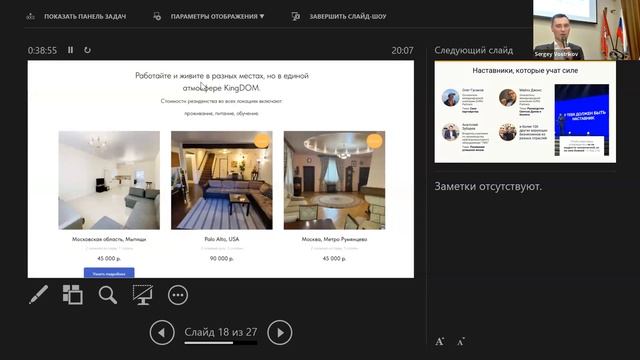Open the see all slides view

click(73, 295)
